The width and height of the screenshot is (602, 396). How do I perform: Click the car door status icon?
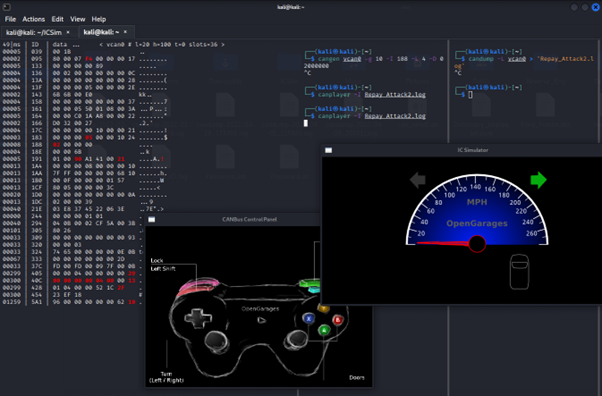[x=519, y=272]
